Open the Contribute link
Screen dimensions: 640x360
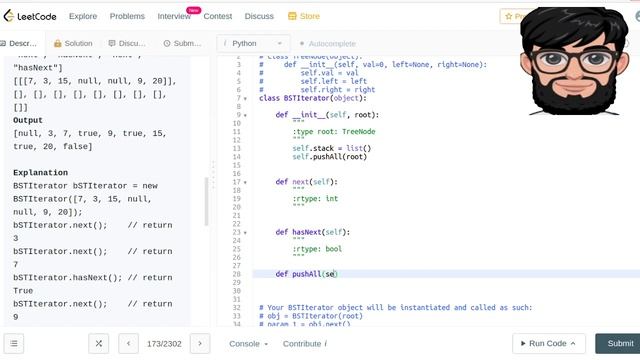304,344
